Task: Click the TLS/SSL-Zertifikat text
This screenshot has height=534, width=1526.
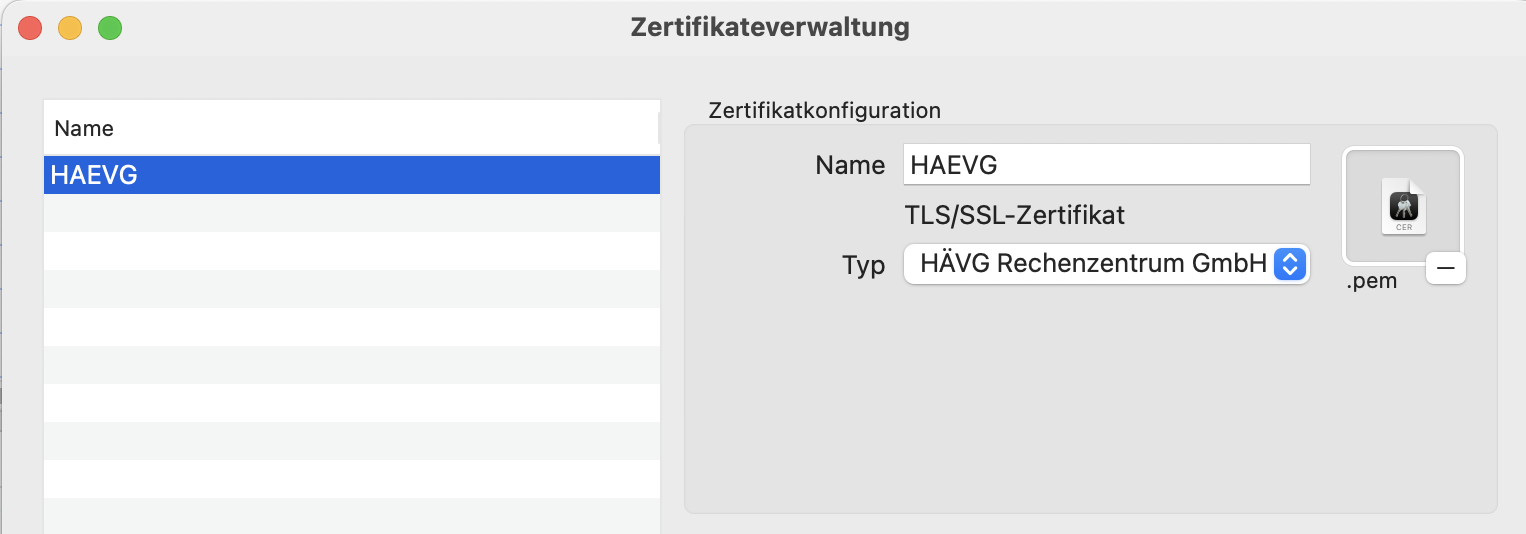Action: 1014,214
